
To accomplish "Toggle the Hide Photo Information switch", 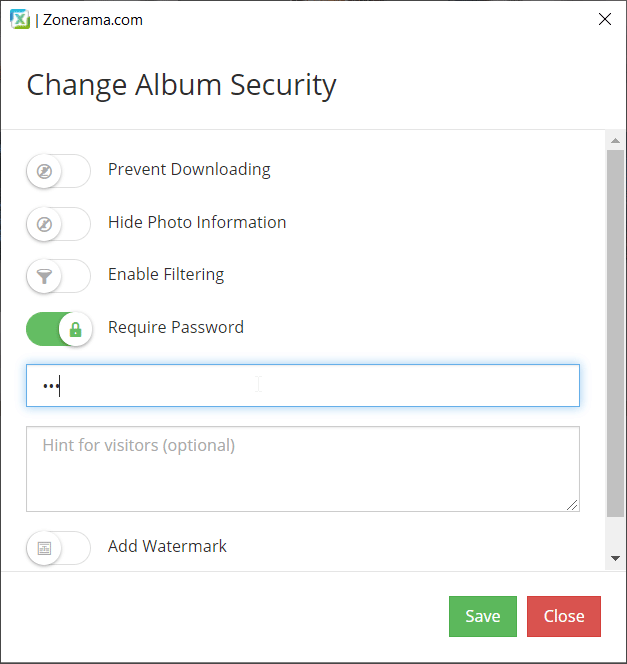I will point(58,224).
